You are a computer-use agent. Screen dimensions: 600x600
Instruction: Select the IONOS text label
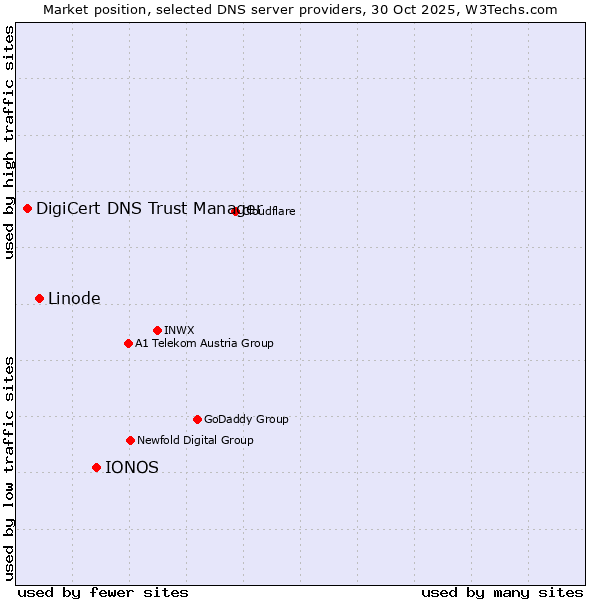click(132, 467)
